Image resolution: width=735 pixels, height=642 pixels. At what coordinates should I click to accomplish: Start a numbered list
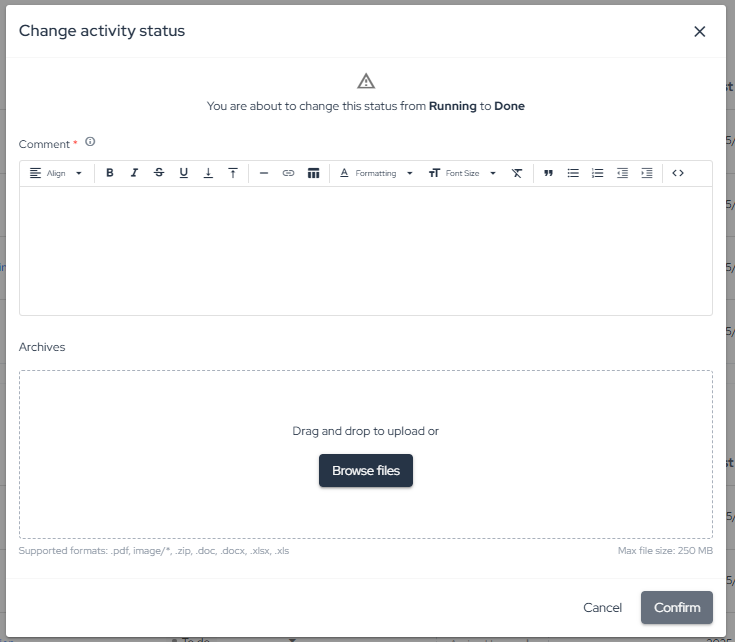click(598, 173)
